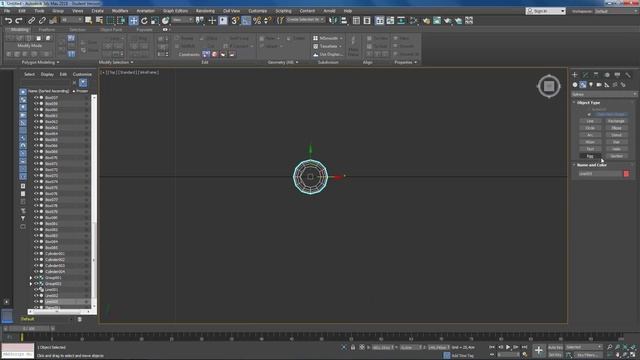
Task: Click the Redo arrow icon
Action: click(19, 20)
